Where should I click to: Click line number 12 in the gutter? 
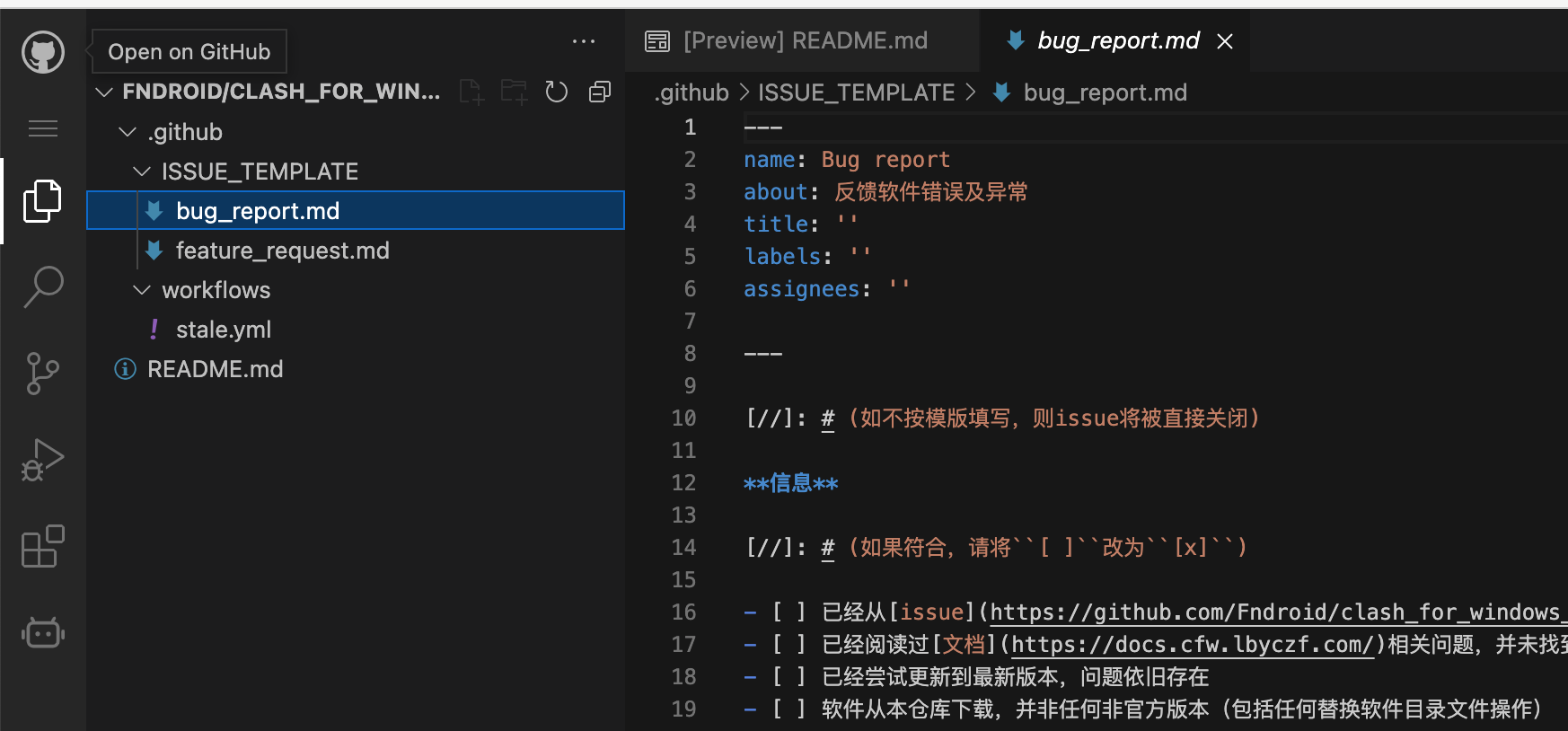(x=684, y=483)
